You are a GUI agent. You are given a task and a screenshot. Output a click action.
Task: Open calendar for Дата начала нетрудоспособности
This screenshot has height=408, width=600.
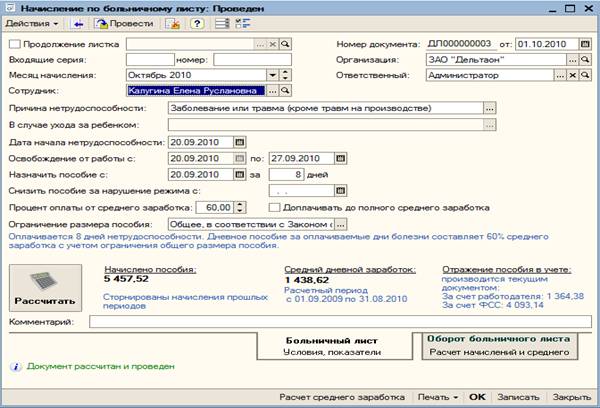(240, 141)
